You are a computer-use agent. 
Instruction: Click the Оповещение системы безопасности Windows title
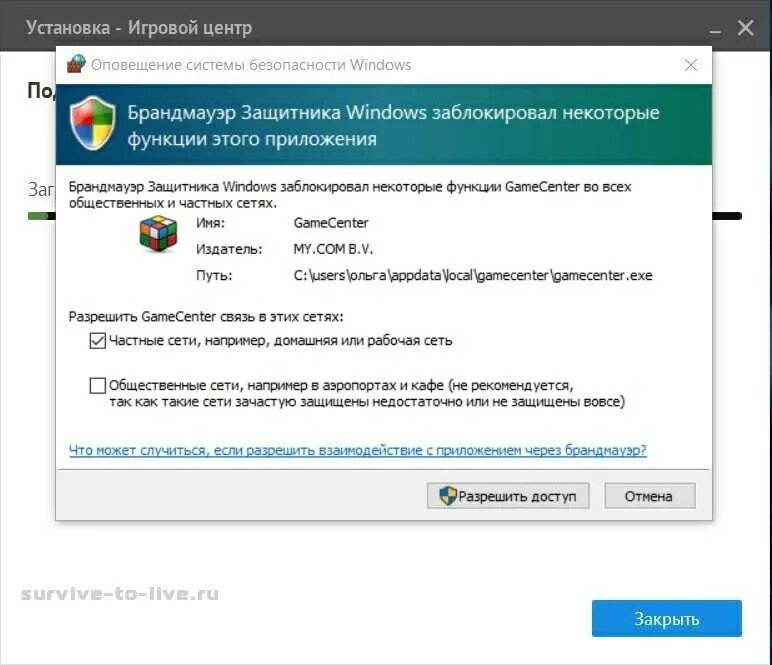pos(251,65)
